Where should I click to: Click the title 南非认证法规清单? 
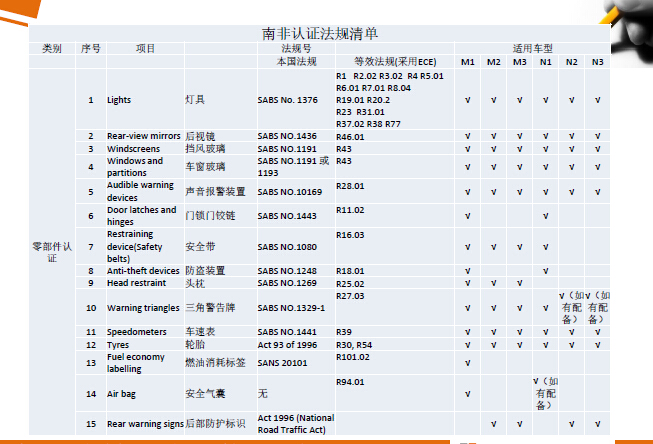click(319, 34)
